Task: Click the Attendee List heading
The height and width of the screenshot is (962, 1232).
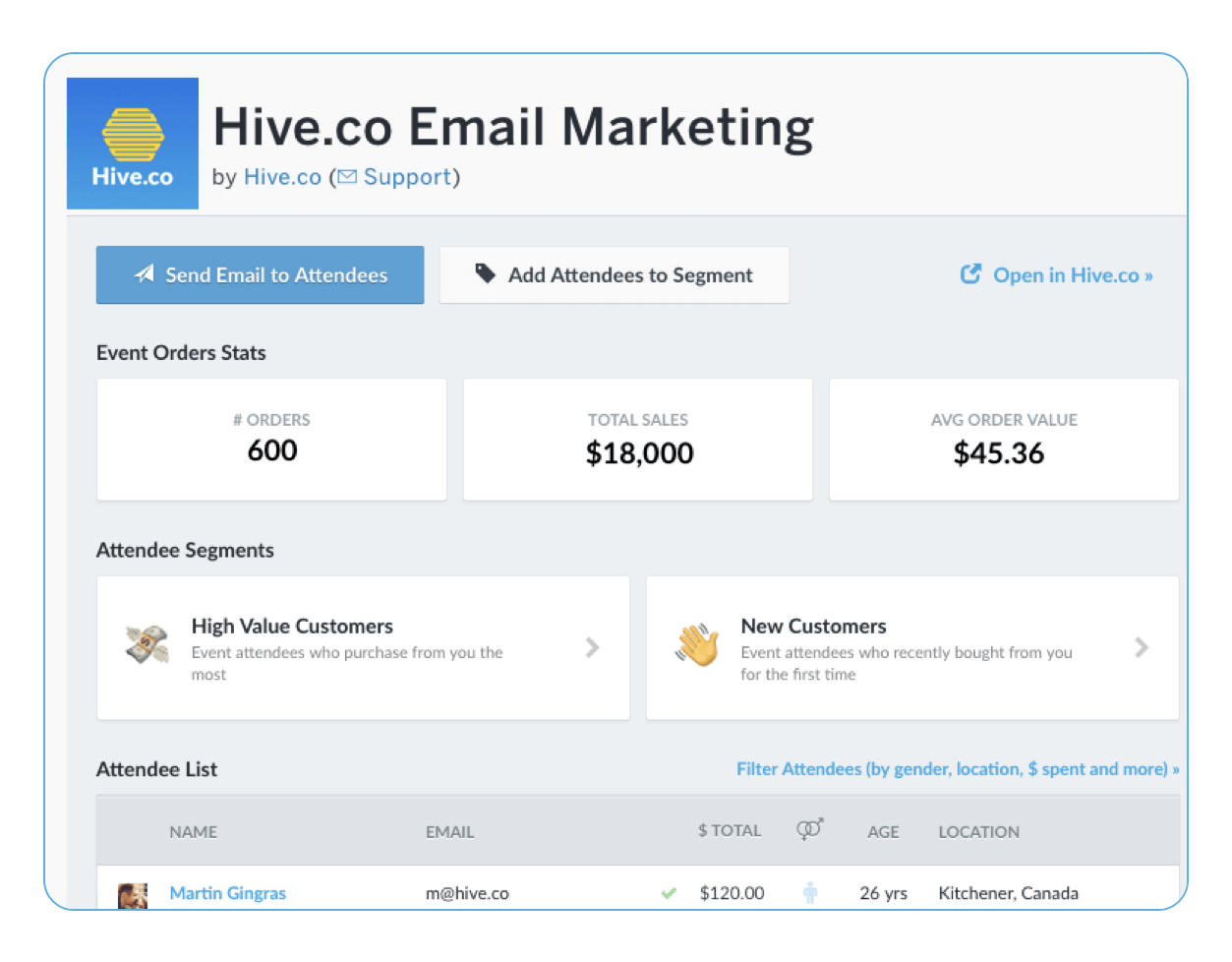Action: (x=157, y=769)
